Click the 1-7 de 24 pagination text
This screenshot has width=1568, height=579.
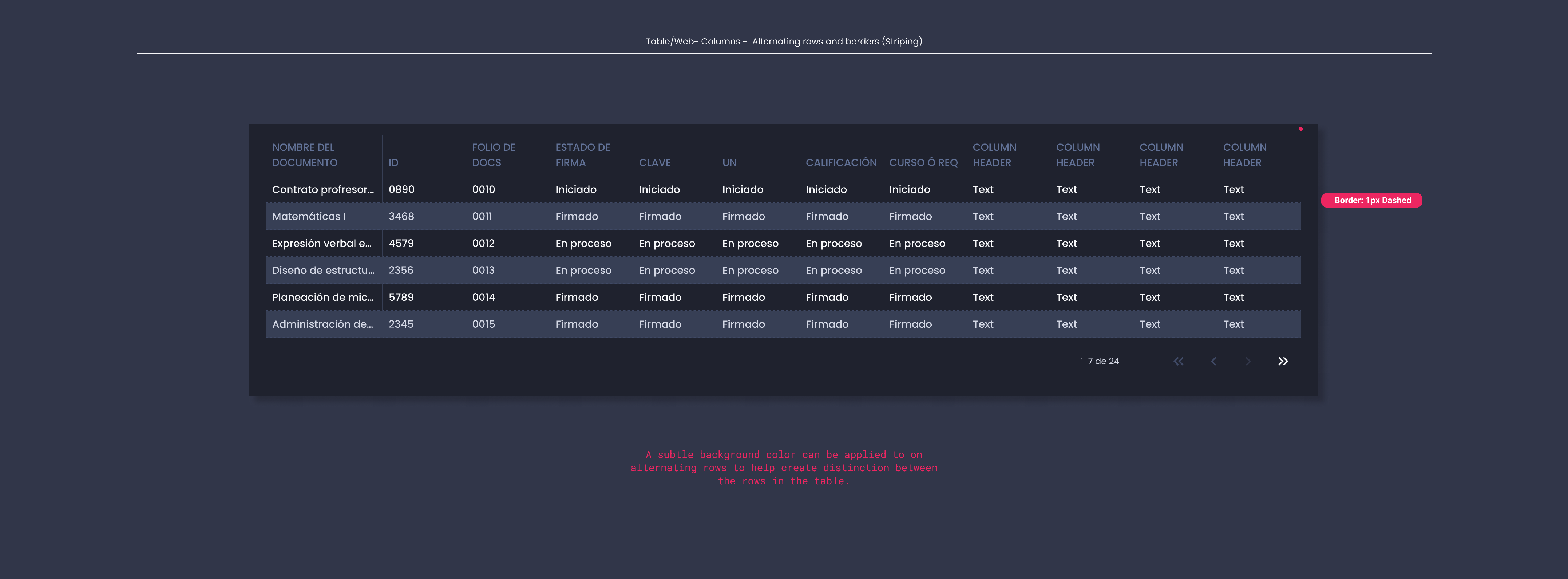tap(1099, 361)
